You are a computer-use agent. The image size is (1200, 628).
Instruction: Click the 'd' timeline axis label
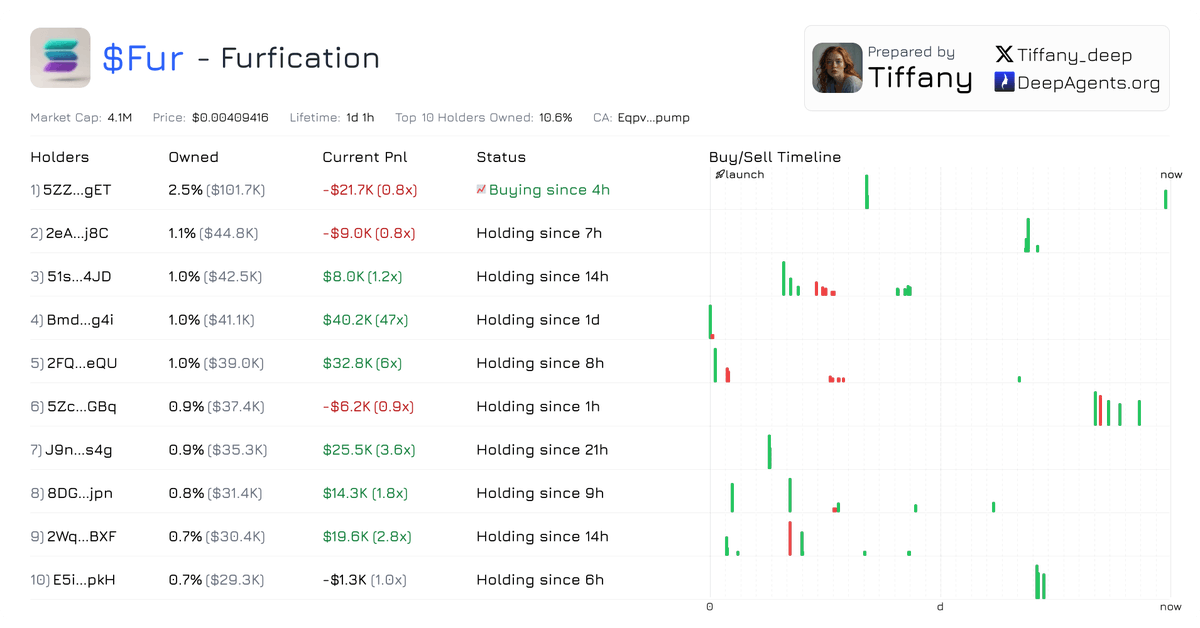tap(940, 607)
